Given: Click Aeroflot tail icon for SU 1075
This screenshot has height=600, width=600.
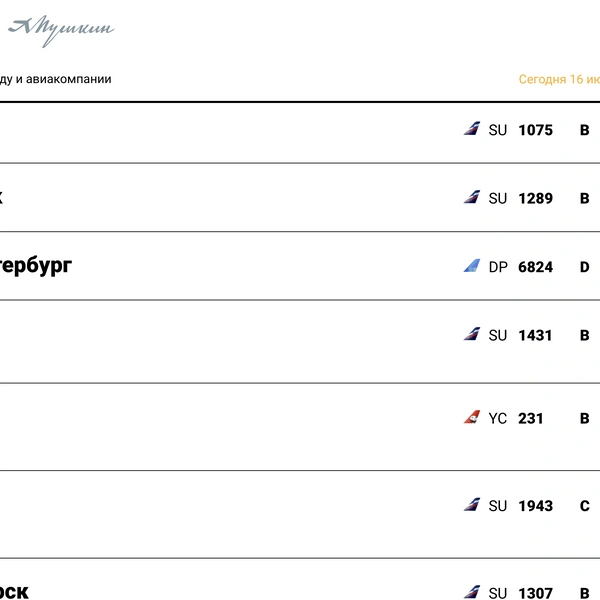Looking at the screenshot, I should (x=472, y=129).
